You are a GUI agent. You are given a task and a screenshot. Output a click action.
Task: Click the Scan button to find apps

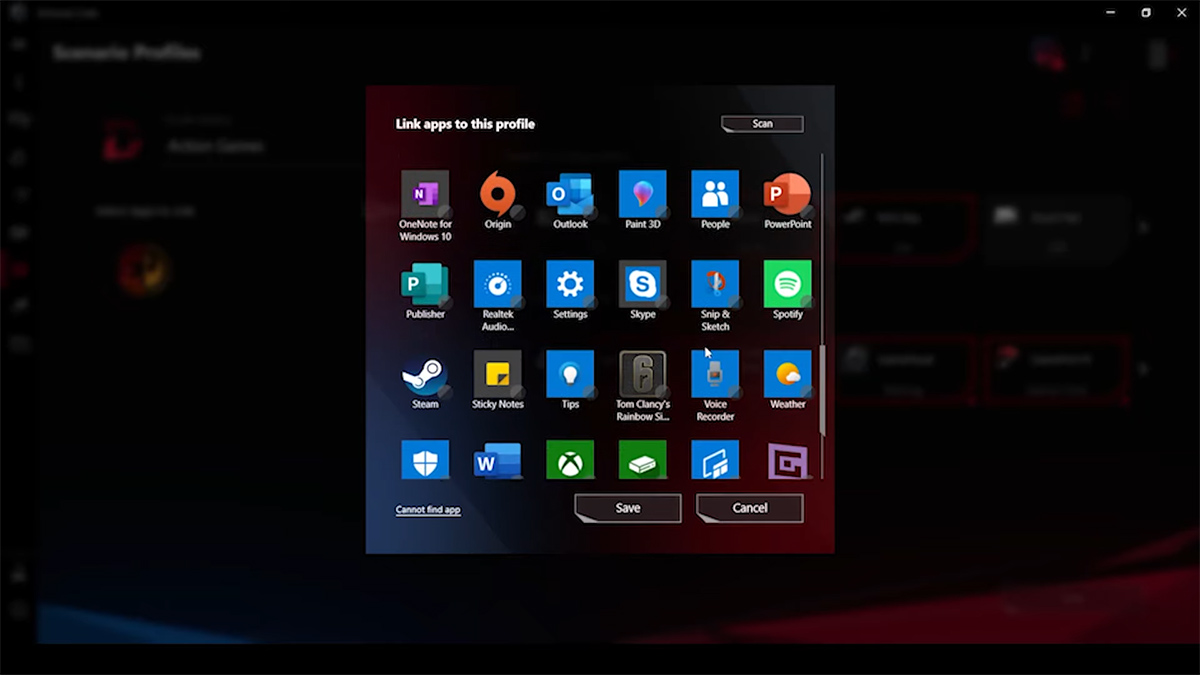coord(761,123)
